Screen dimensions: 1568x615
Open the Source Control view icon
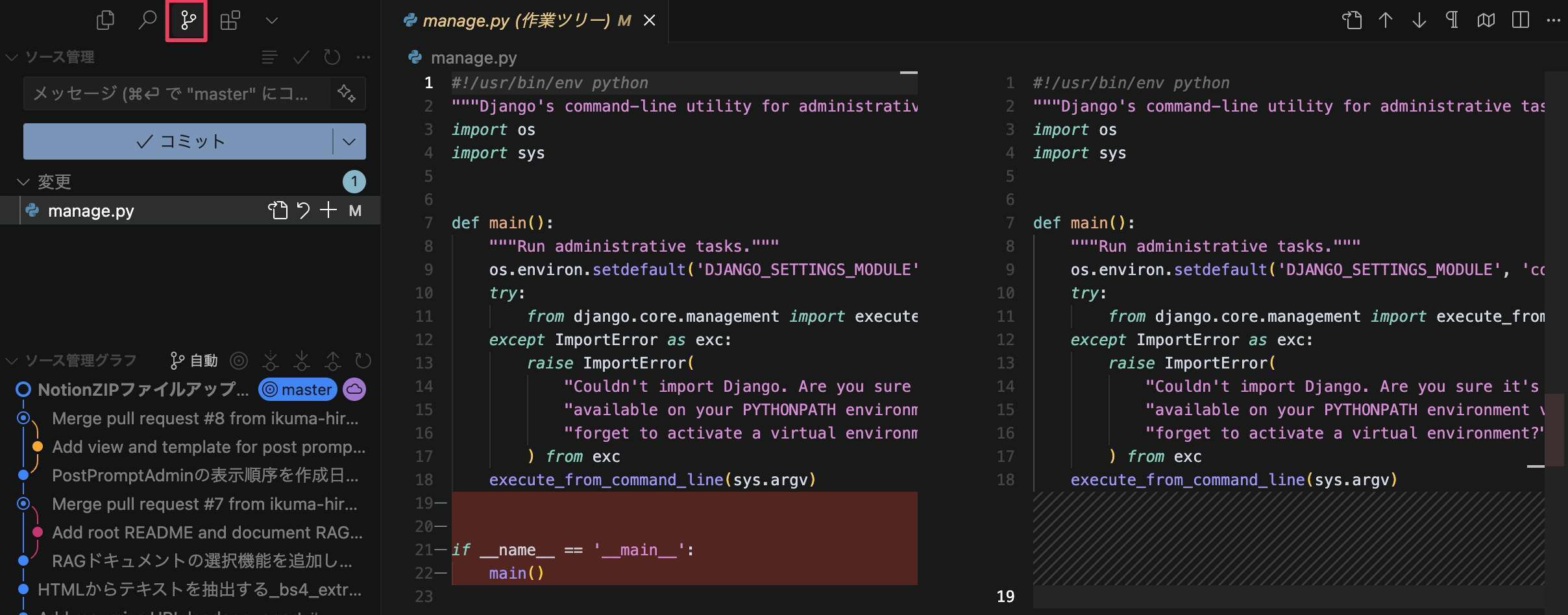188,21
